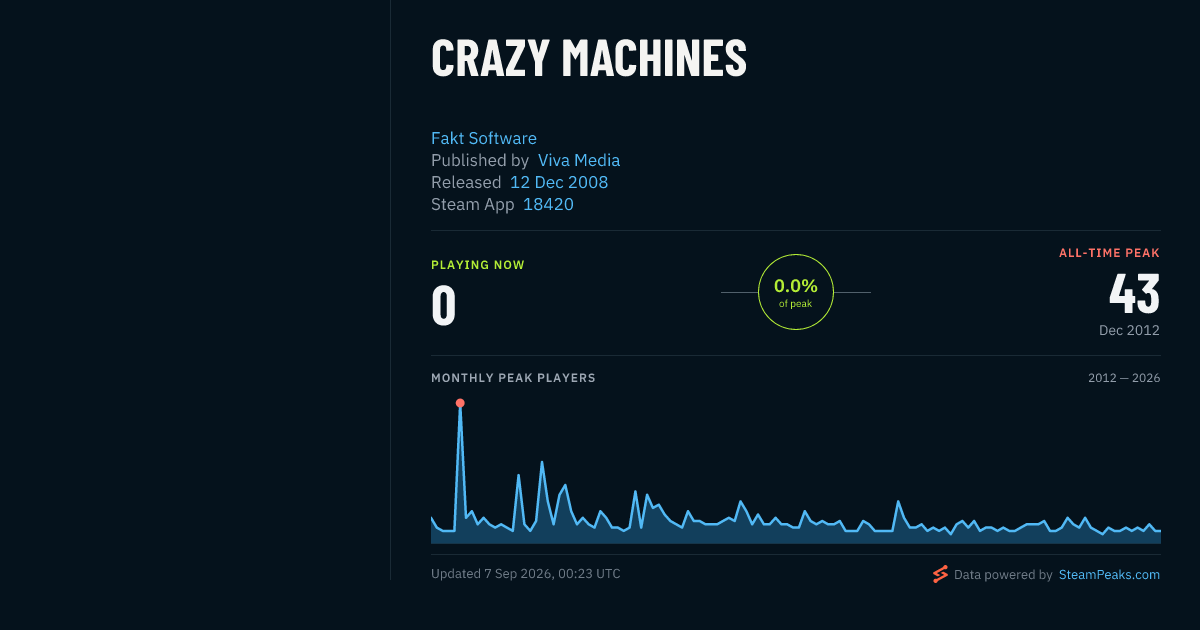1200x630 pixels.
Task: Click the SteamPeaks logo icon
Action: (x=940, y=574)
